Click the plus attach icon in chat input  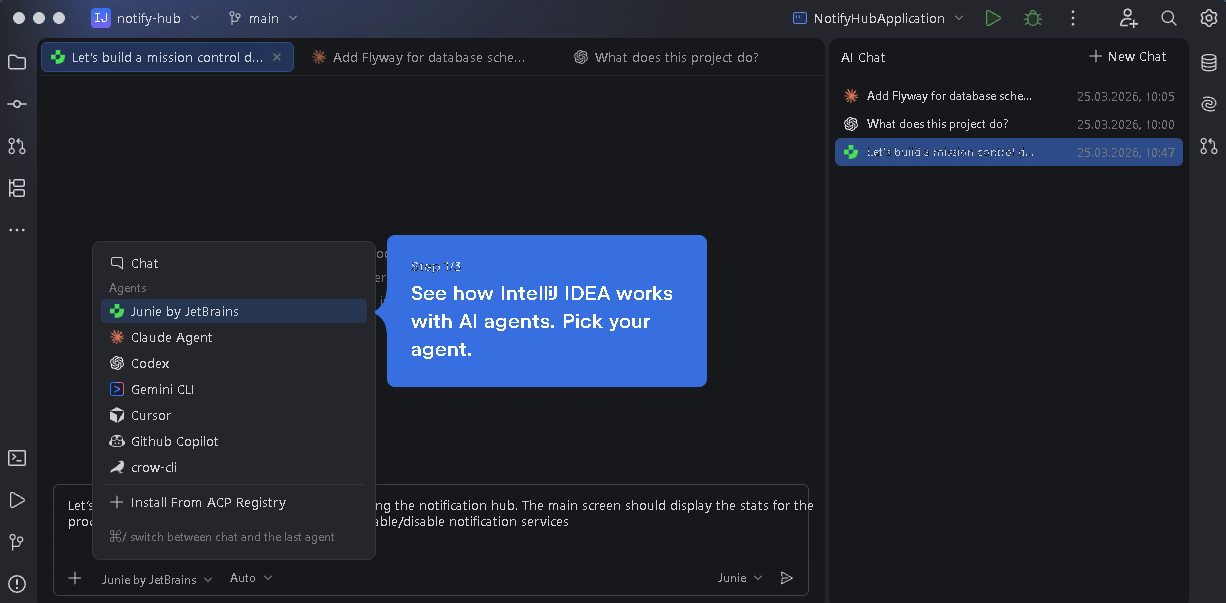75,578
